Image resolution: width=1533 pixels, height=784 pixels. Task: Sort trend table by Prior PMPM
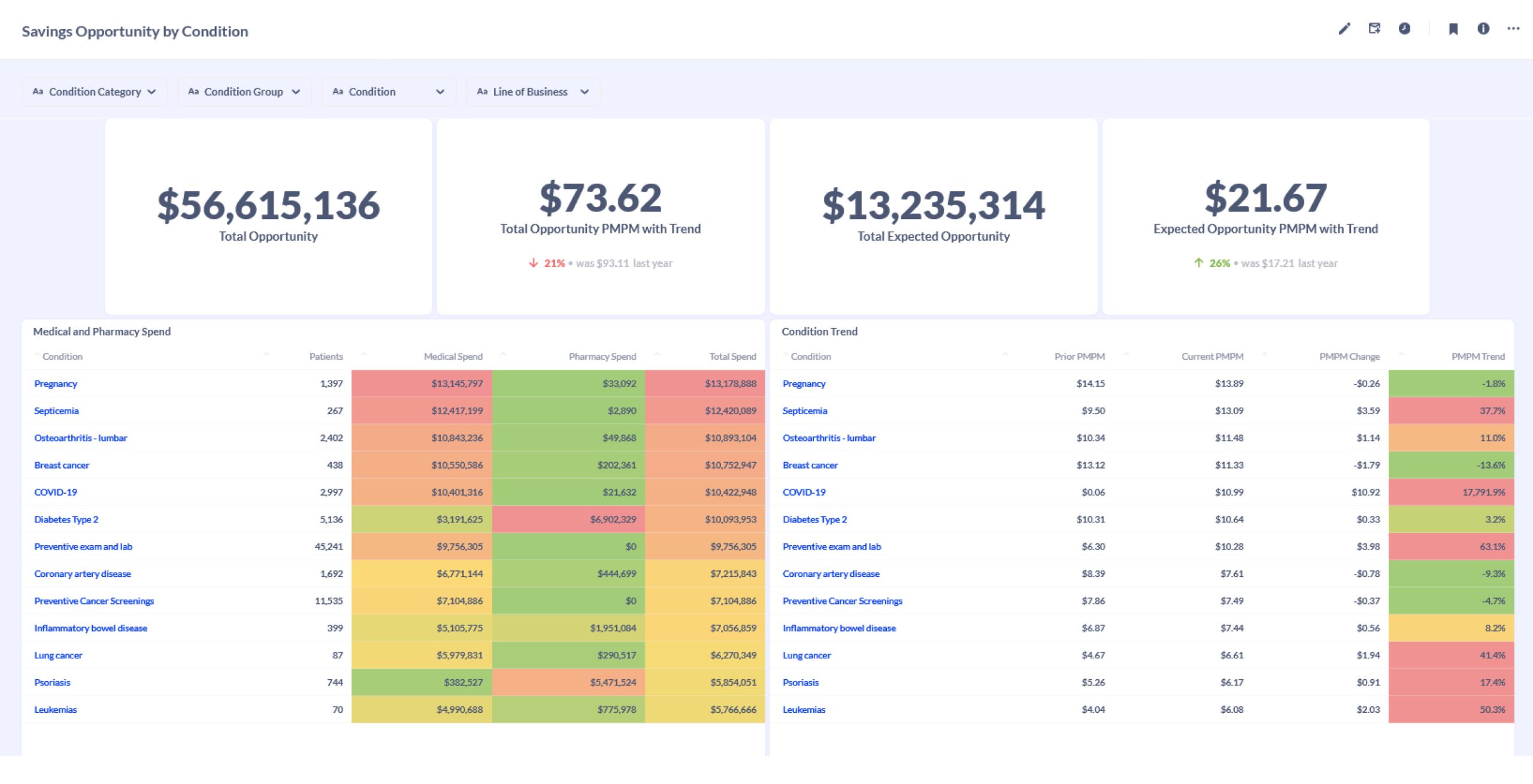pyautogui.click(x=1079, y=356)
